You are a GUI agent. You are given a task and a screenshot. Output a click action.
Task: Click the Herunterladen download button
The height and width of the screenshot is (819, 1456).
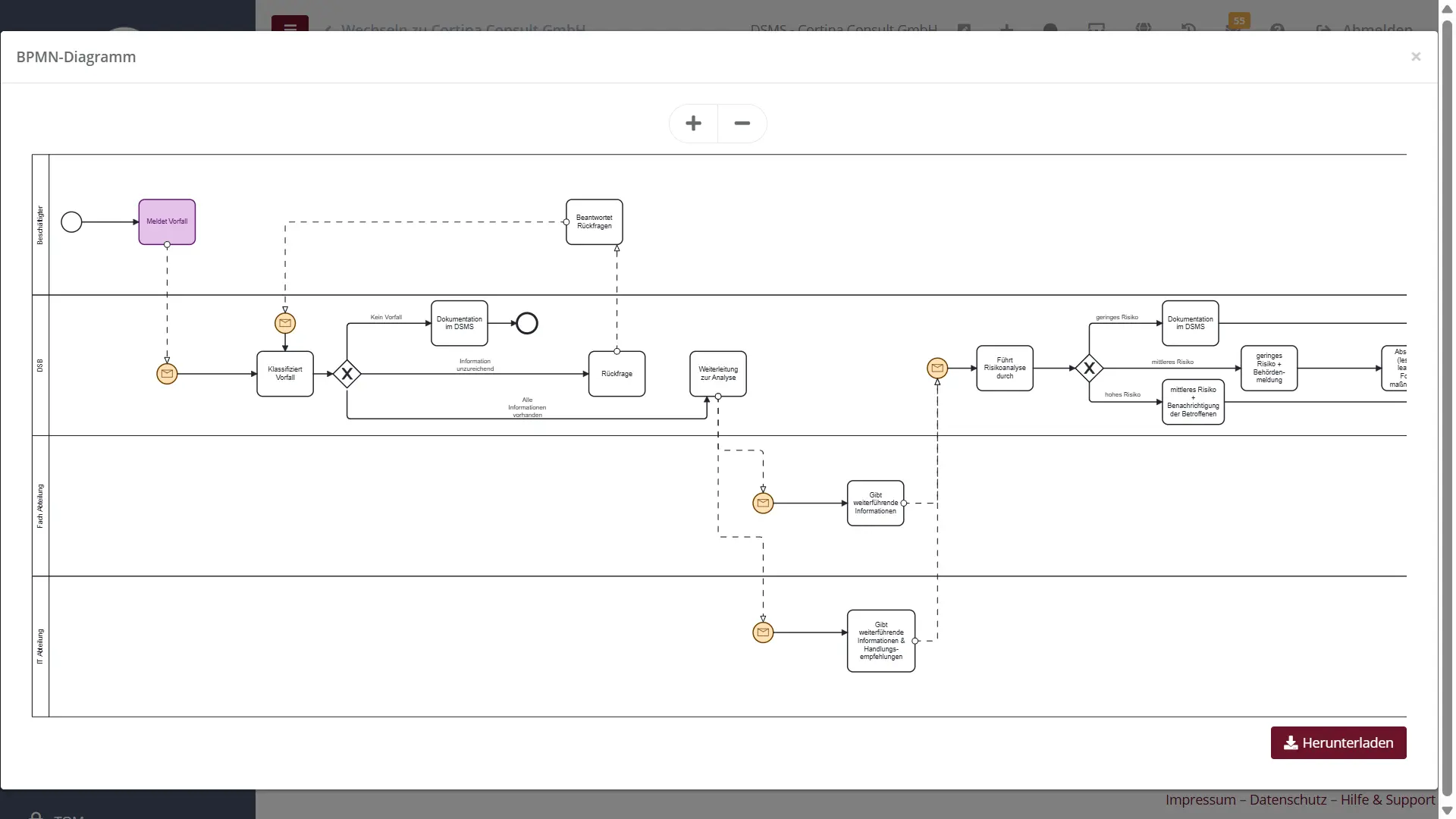tap(1338, 743)
